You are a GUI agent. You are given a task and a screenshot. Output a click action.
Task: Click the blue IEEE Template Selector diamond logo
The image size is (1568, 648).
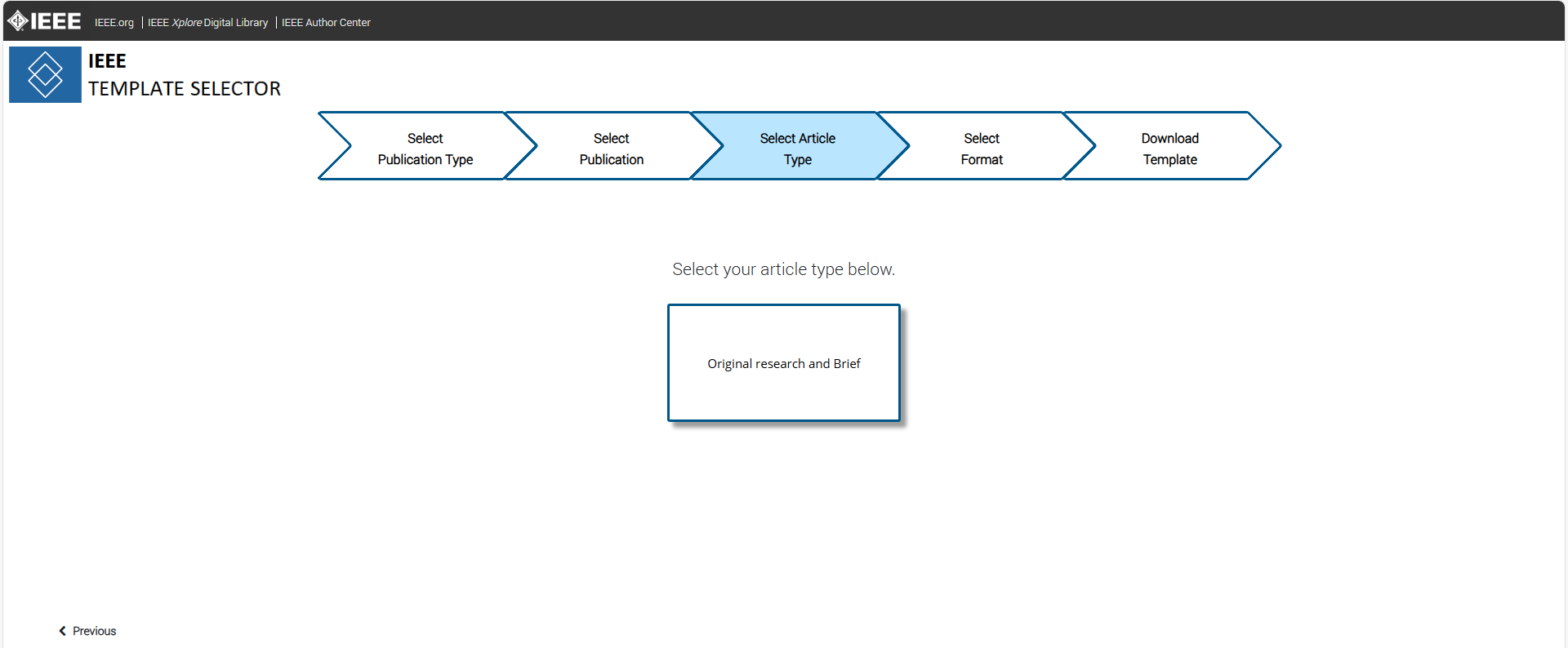pos(45,74)
